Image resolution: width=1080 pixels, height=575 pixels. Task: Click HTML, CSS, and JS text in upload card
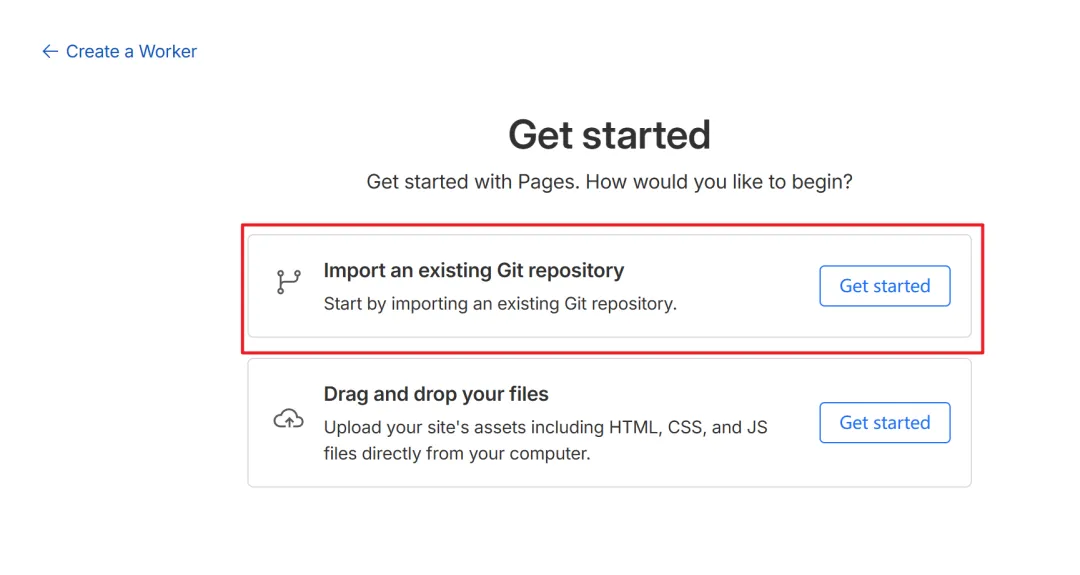click(688, 428)
